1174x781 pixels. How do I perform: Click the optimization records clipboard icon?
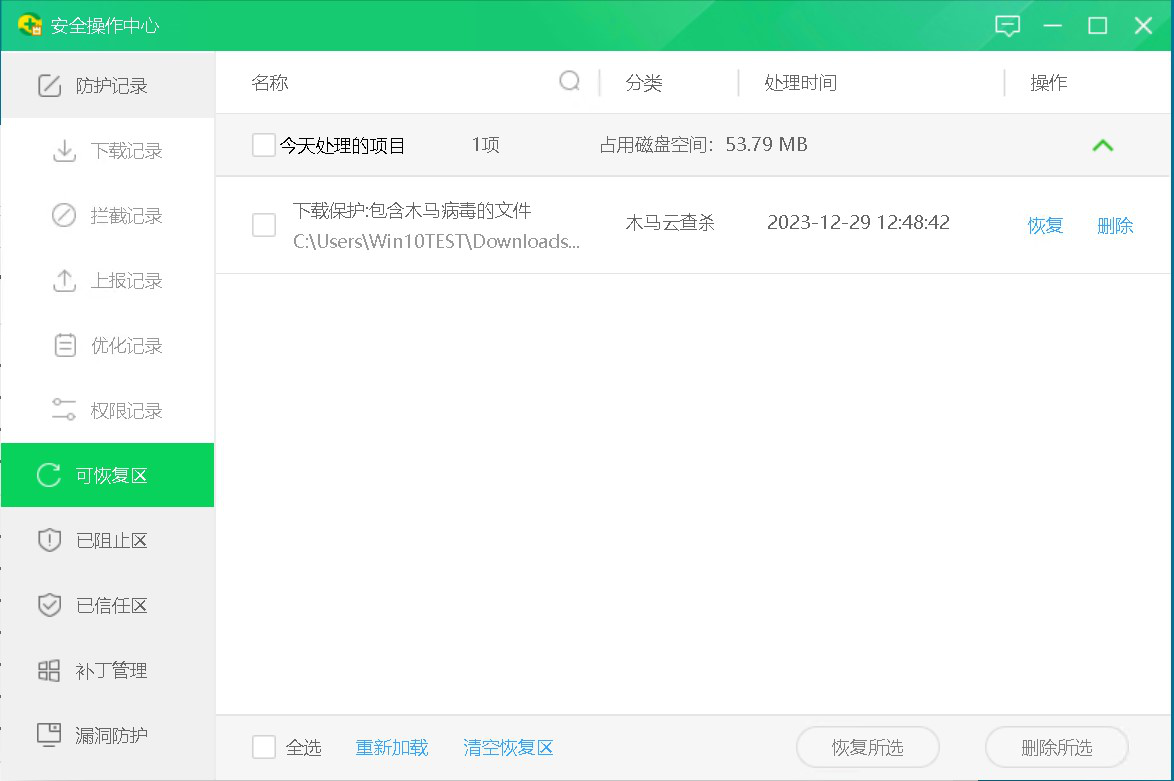point(64,346)
